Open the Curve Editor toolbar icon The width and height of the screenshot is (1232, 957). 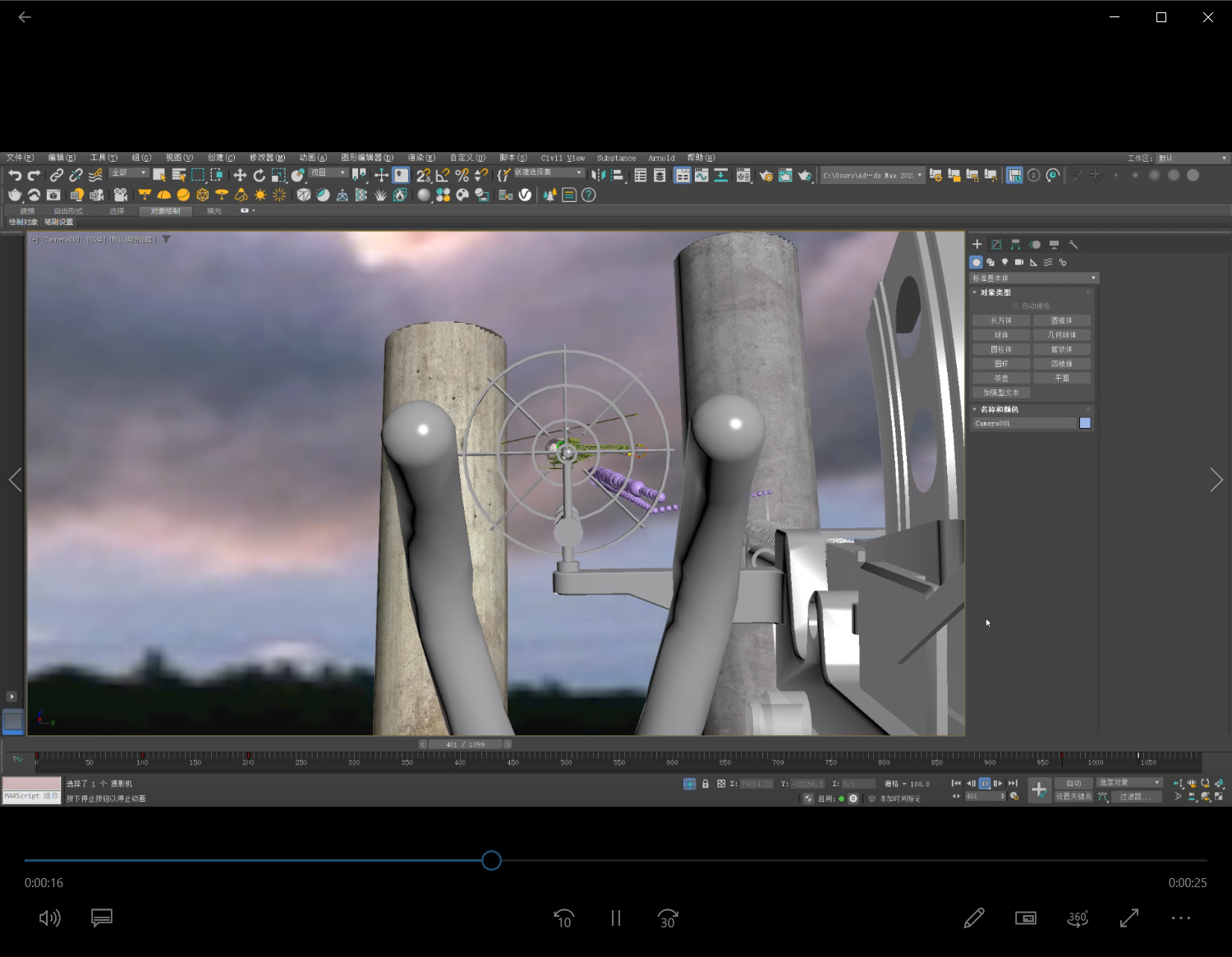coord(701,175)
